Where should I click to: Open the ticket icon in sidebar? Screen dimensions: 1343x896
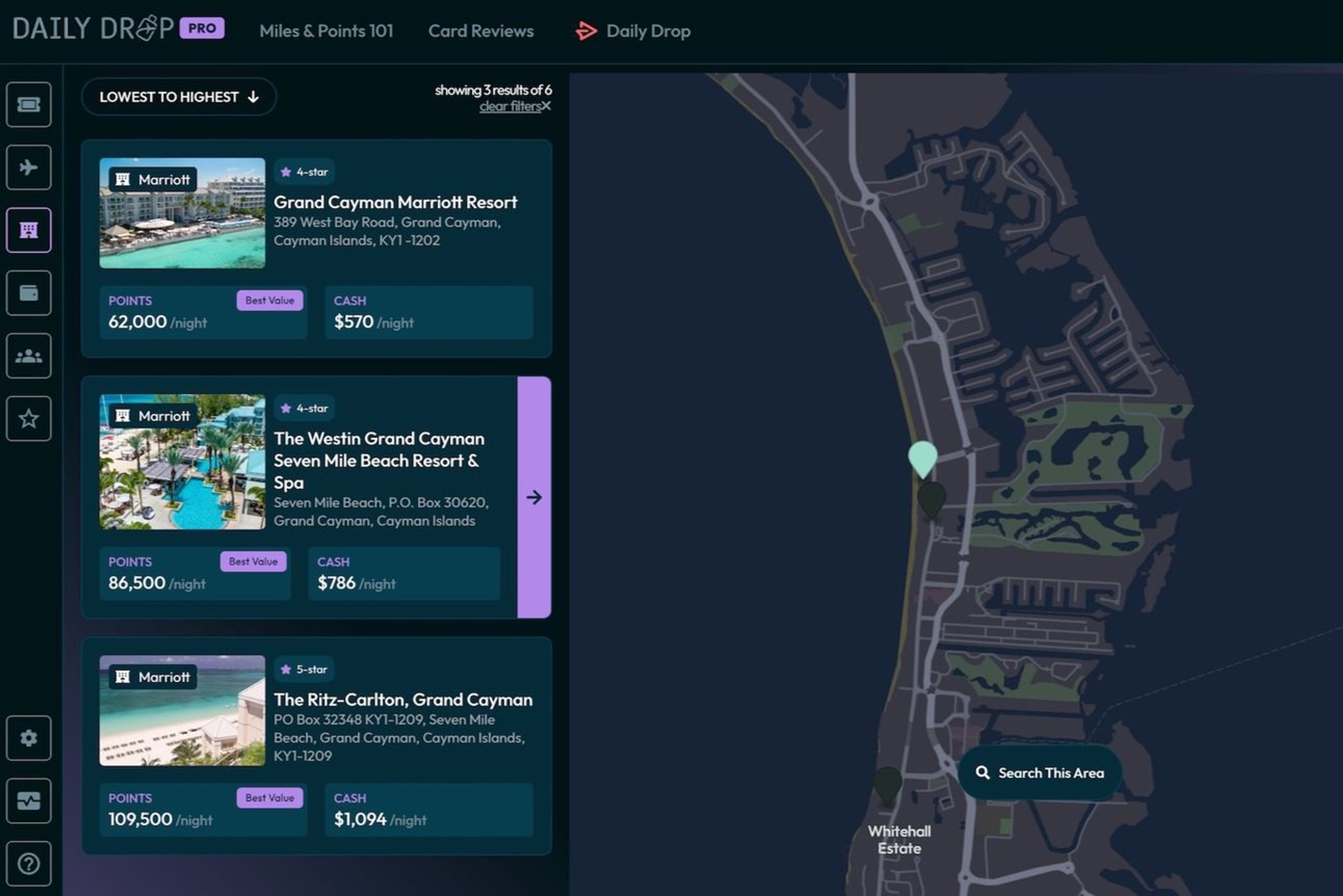pyautogui.click(x=29, y=105)
